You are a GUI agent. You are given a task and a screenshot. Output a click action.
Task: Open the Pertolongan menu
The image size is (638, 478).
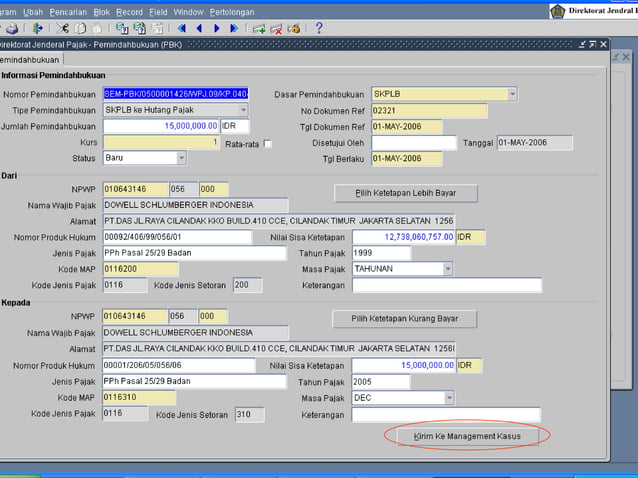point(232,12)
